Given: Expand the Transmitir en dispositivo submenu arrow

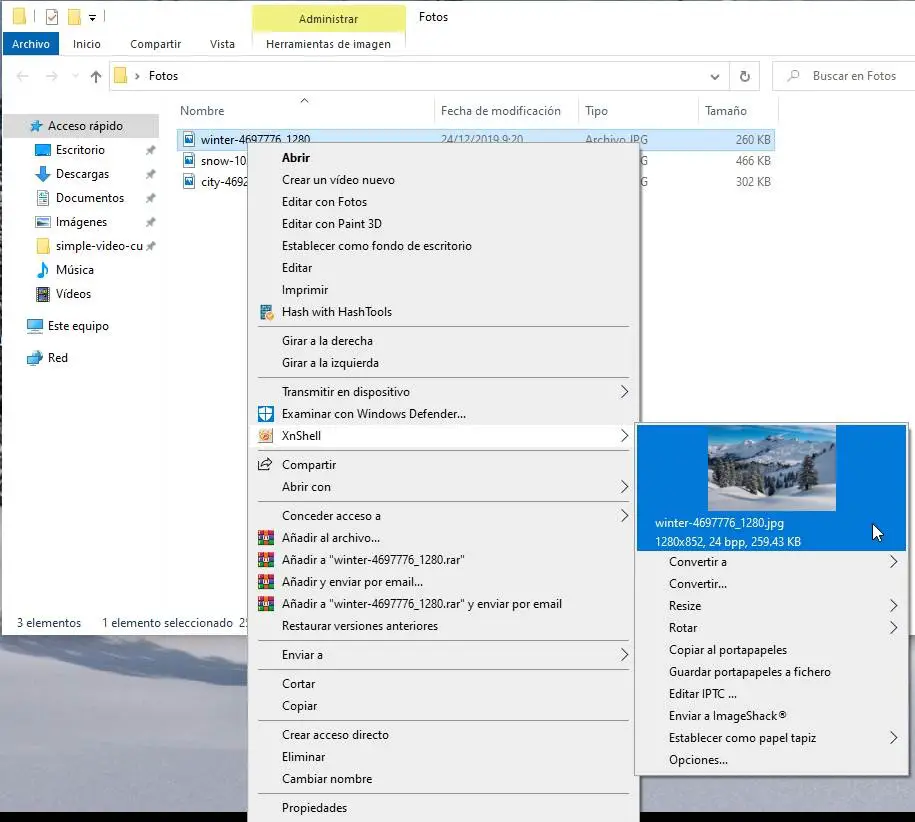Looking at the screenshot, I should point(624,391).
